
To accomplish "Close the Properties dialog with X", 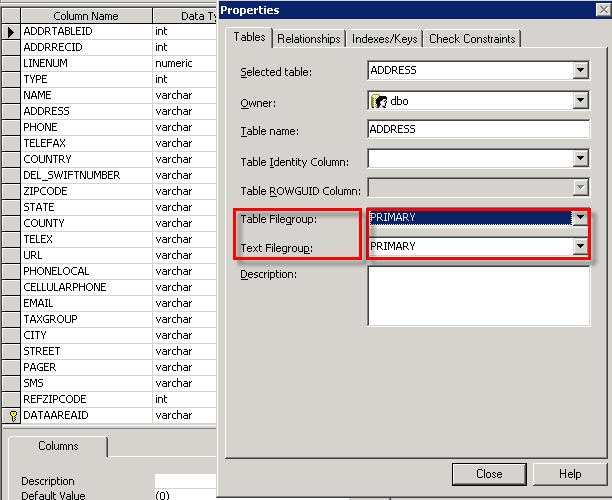I will coord(604,9).
